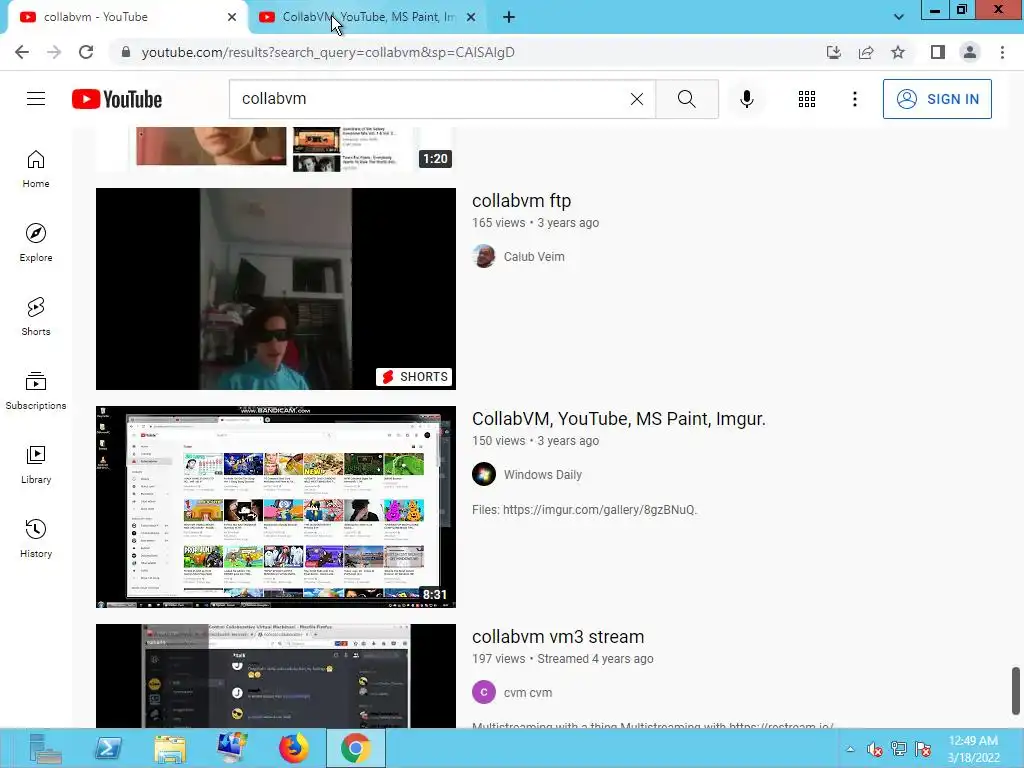Viewport: 1024px width, 768px height.
Task: Open the collabvm ftp video title
Action: [522, 200]
